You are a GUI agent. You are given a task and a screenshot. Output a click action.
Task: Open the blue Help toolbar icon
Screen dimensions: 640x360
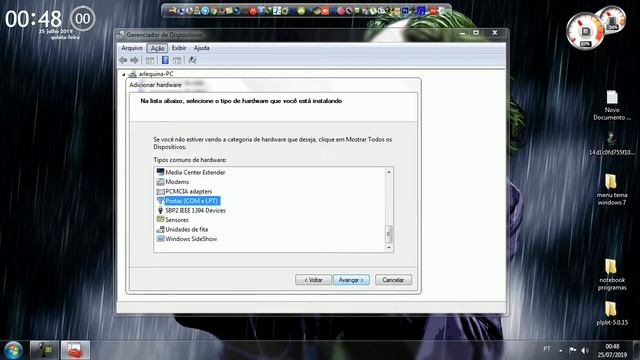[165, 60]
